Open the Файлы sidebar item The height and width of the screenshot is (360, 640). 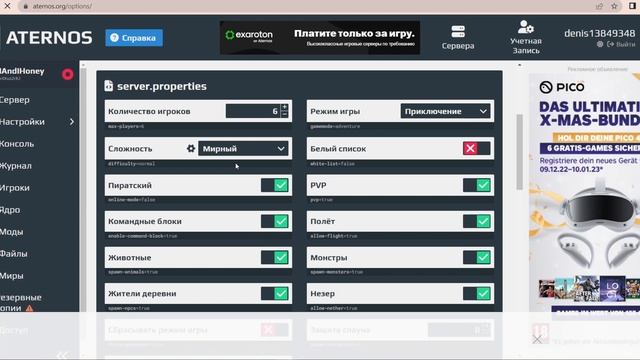click(13, 253)
